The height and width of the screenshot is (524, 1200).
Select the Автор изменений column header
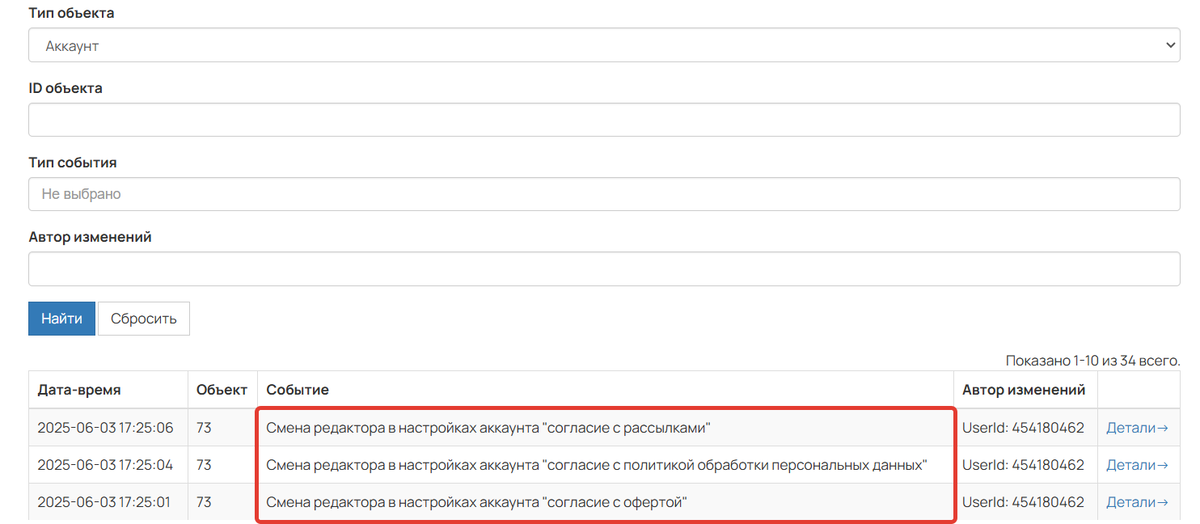(x=1023, y=390)
